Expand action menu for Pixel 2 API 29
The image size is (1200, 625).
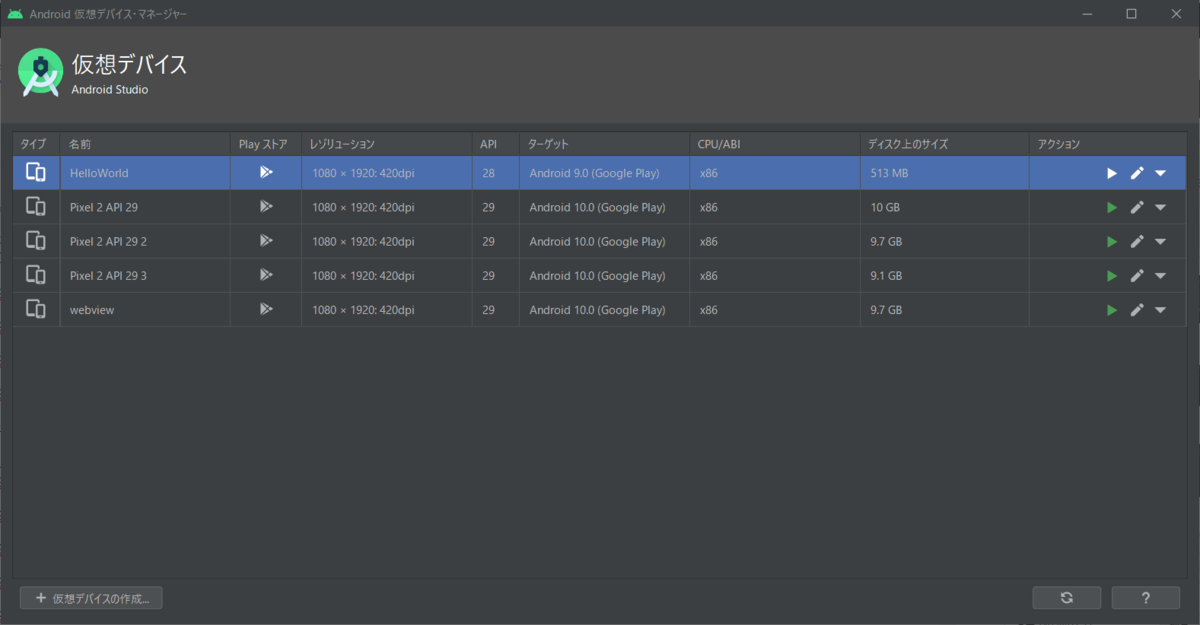pyautogui.click(x=1160, y=208)
